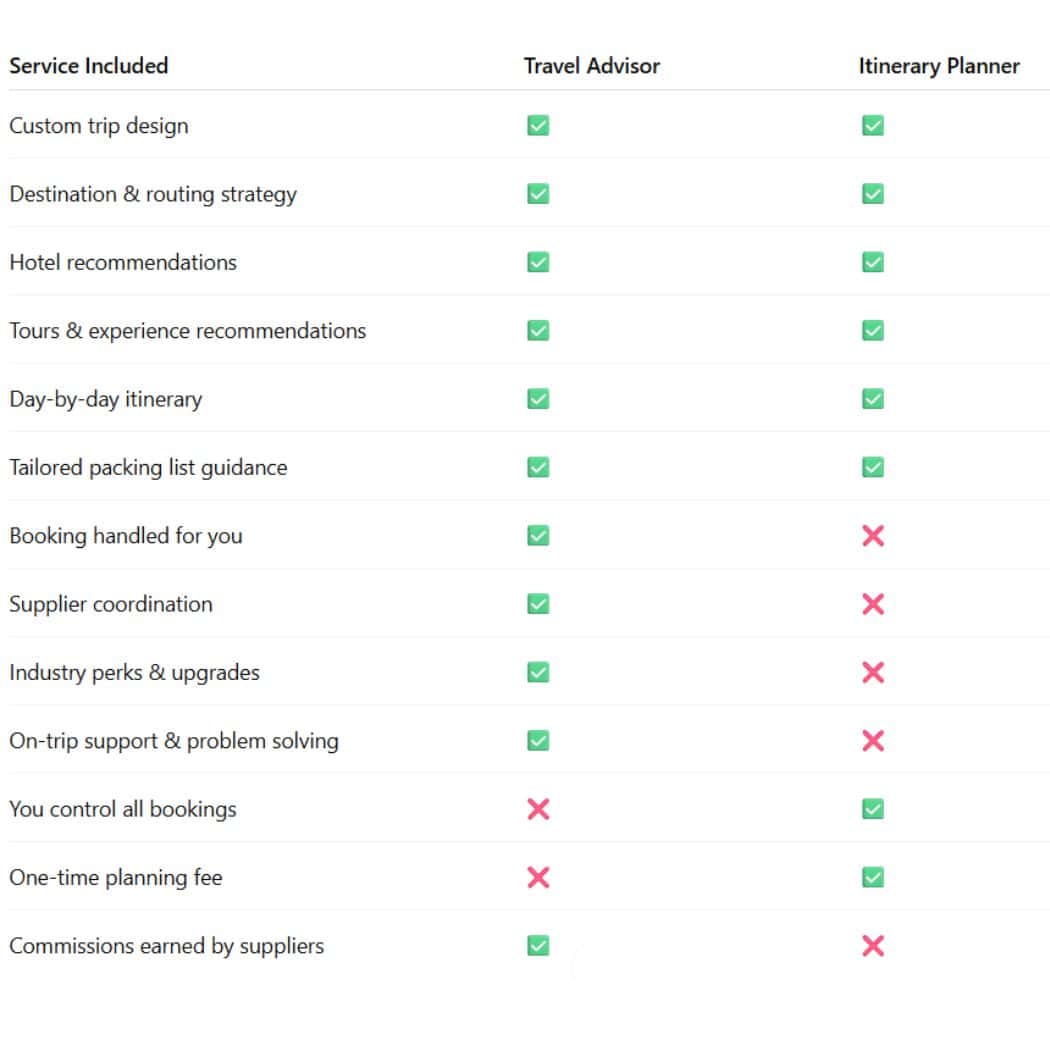Select the Travel Advisor column header
The width and height of the screenshot is (1050, 1050).
click(x=592, y=66)
